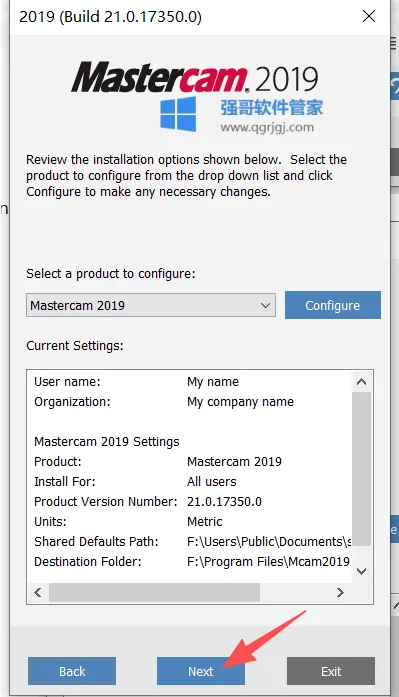This screenshot has width=399, height=697.
Task: Click the horizontal scroll left arrow
Action: pos(38,592)
